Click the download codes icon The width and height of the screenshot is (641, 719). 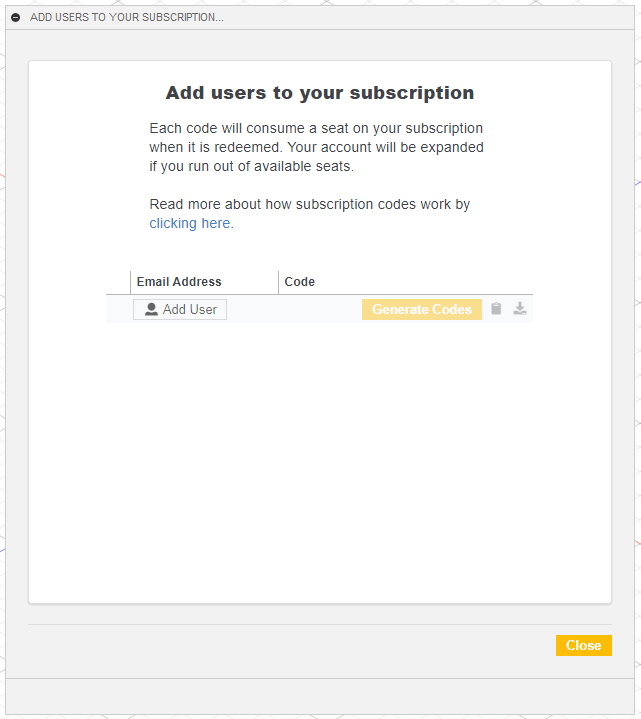pyautogui.click(x=520, y=309)
